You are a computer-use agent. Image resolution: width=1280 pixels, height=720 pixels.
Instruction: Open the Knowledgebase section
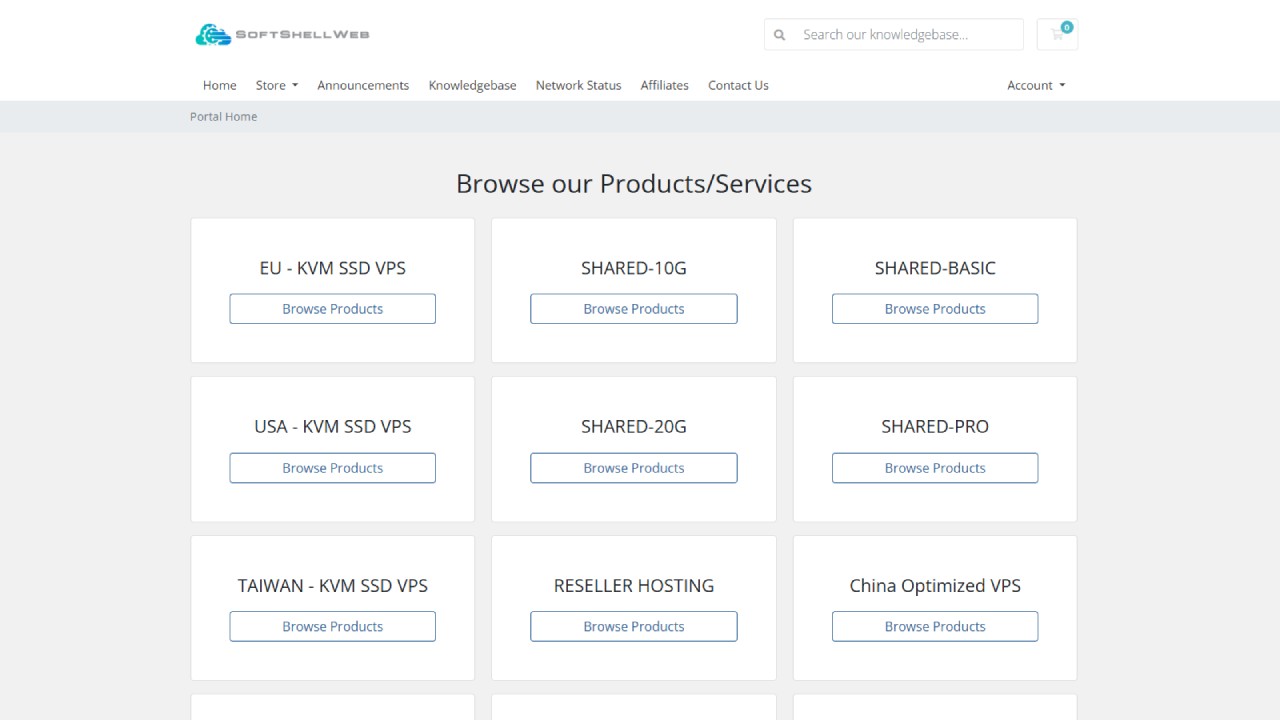472,85
